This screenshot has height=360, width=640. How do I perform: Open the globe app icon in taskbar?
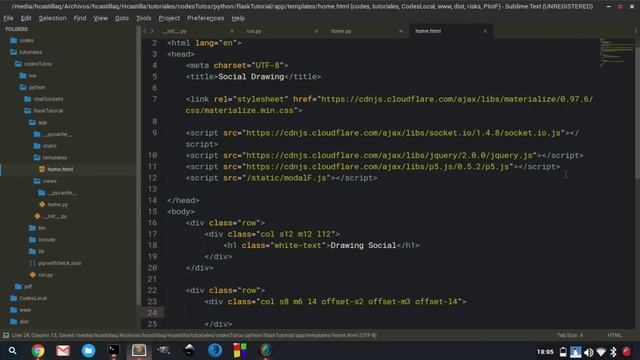pyautogui.click(x=266, y=351)
